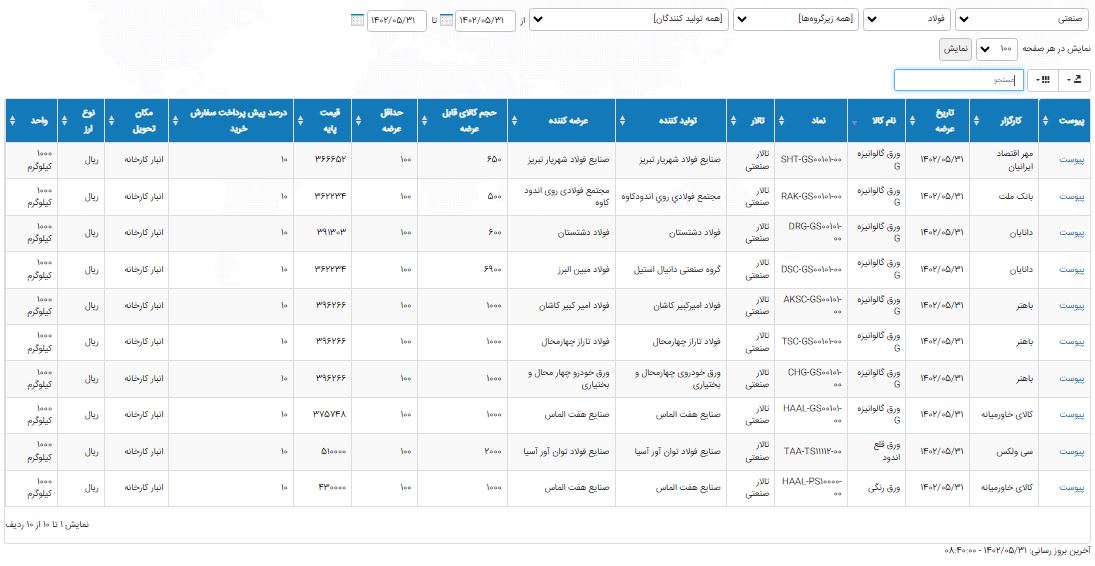The image size is (1095, 566).
Task: Open the export menu icon beside the search box
Action: [1075, 80]
